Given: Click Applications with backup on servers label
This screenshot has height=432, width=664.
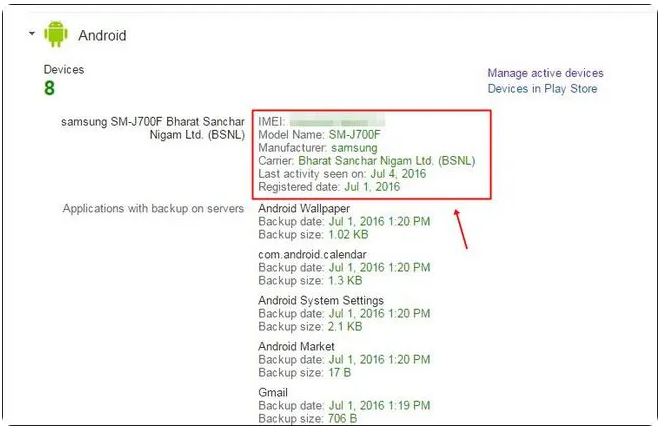Looking at the screenshot, I should (x=153, y=208).
